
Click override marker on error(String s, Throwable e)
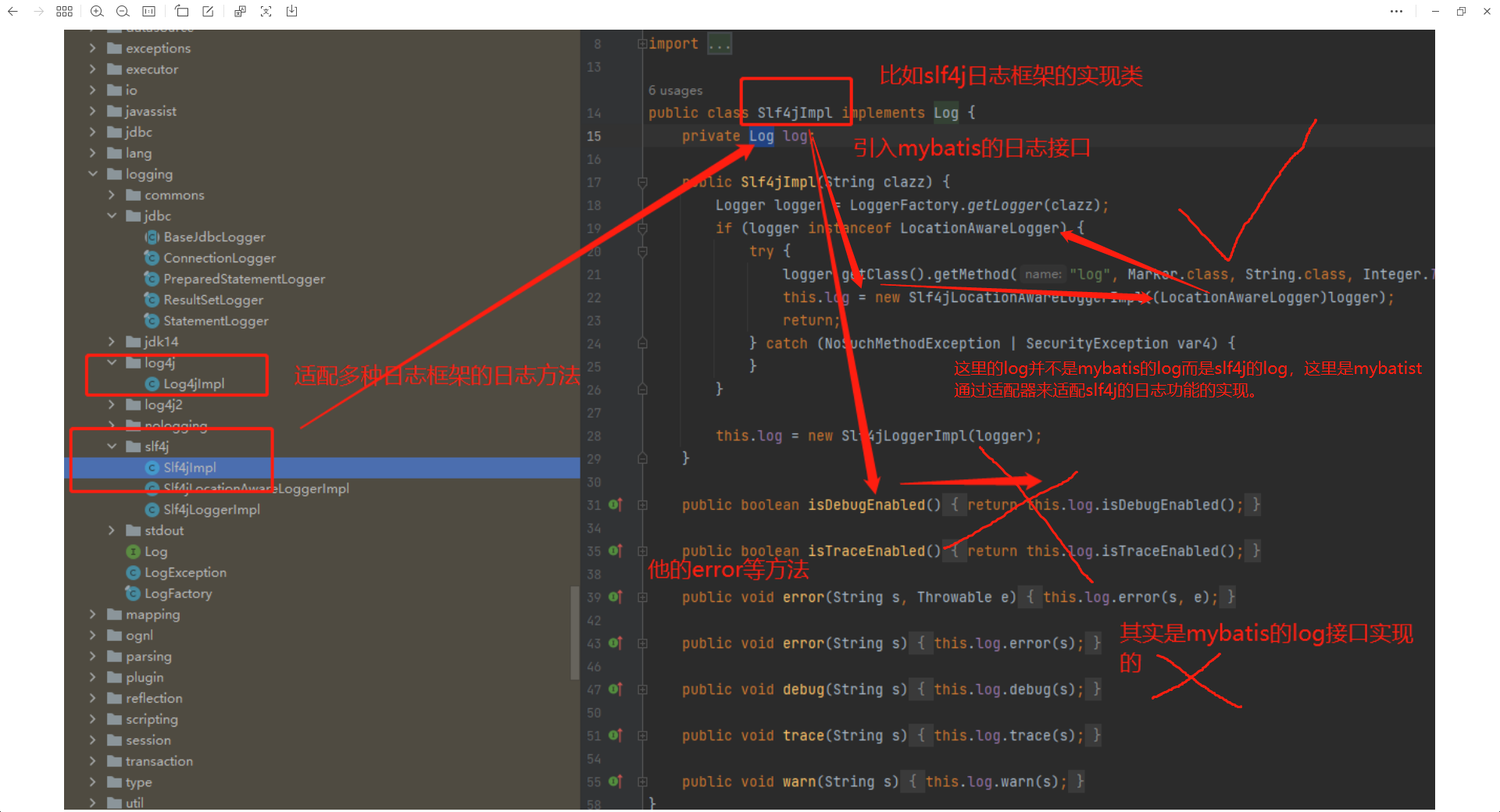[x=615, y=597]
